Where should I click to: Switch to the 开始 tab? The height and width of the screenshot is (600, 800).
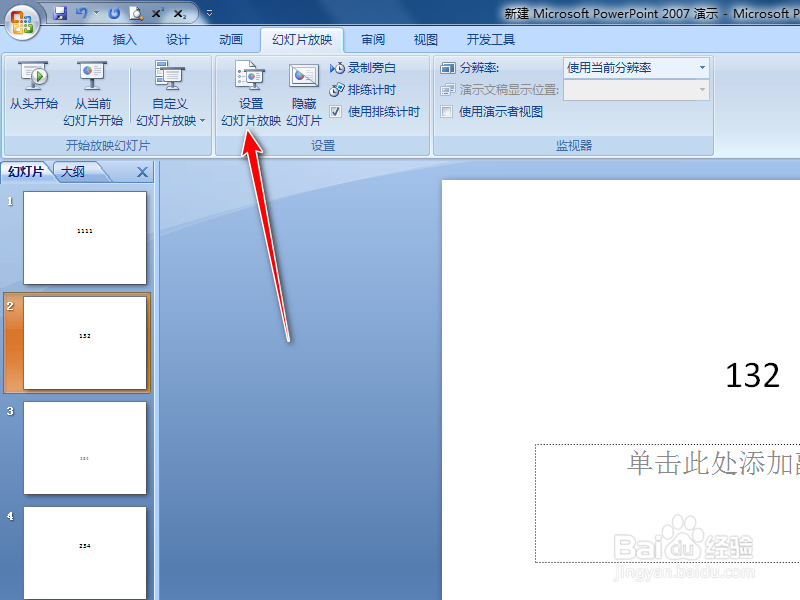click(x=72, y=40)
